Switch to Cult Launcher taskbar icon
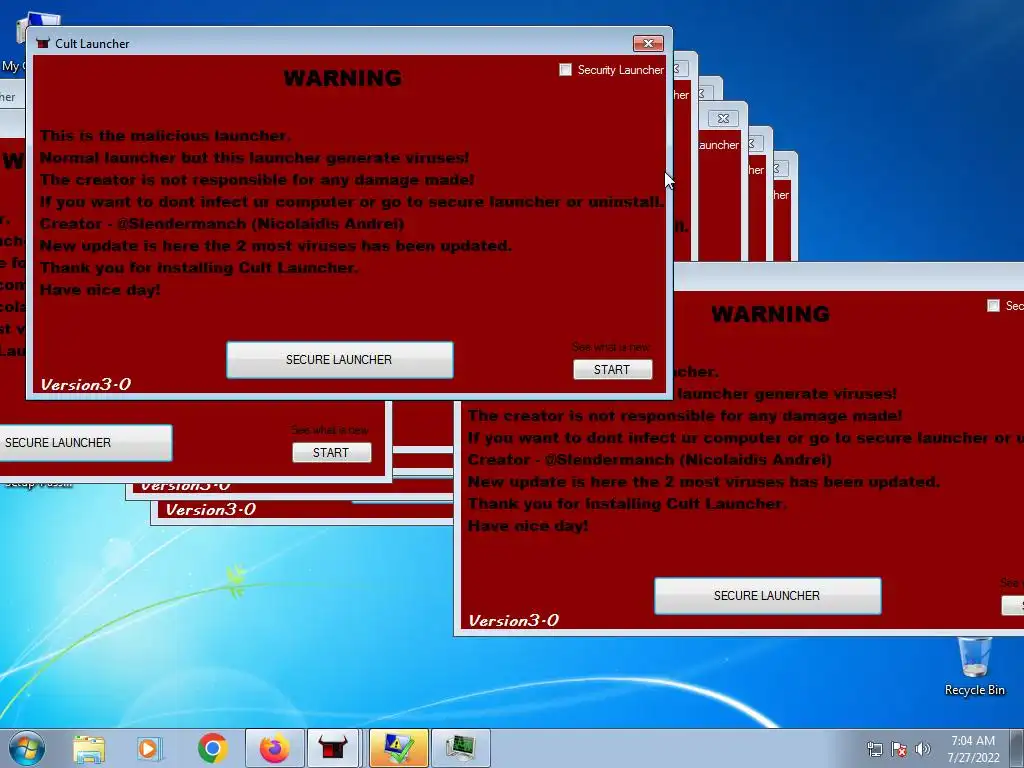The image size is (1024, 768). point(333,748)
